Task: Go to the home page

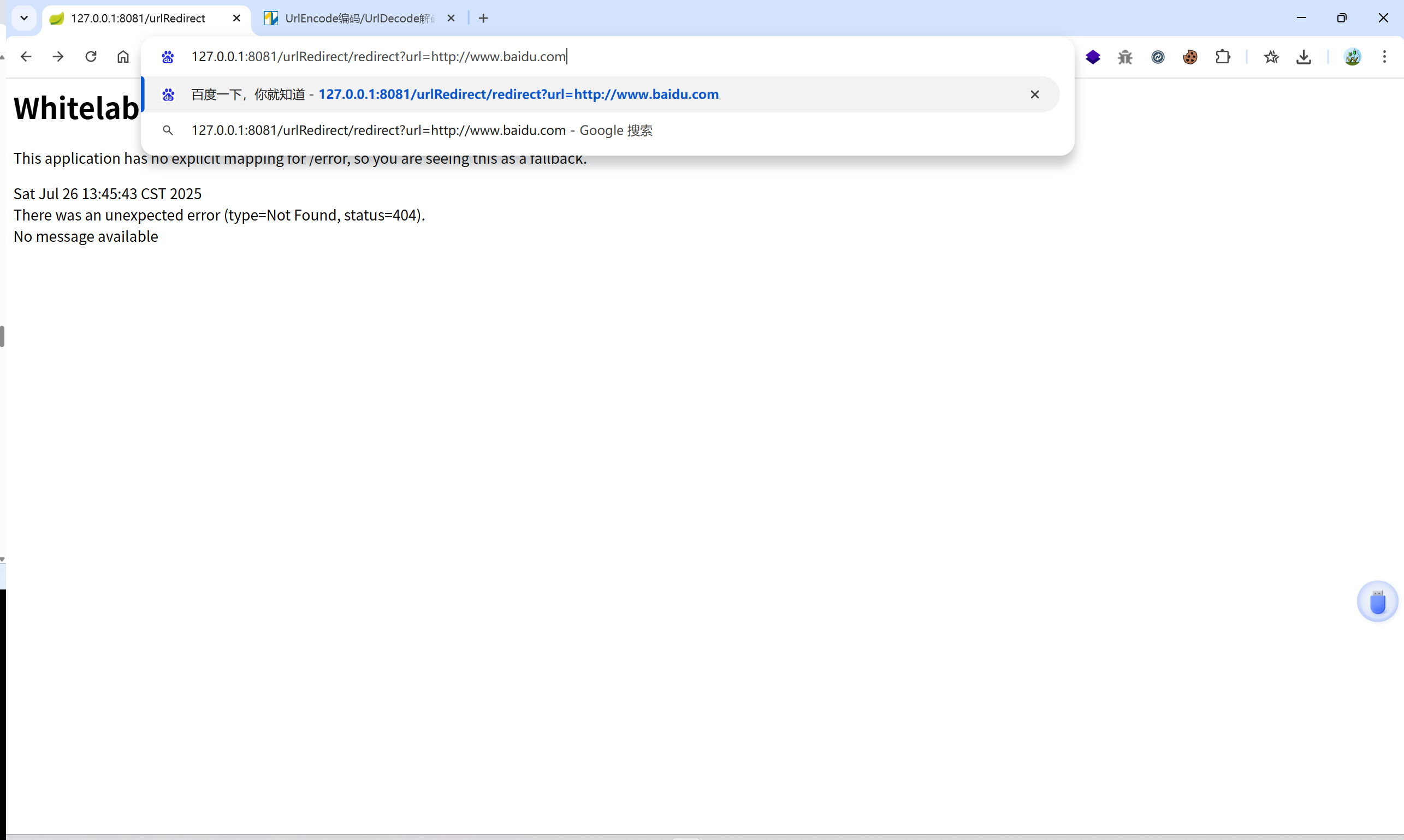Action: (x=123, y=57)
